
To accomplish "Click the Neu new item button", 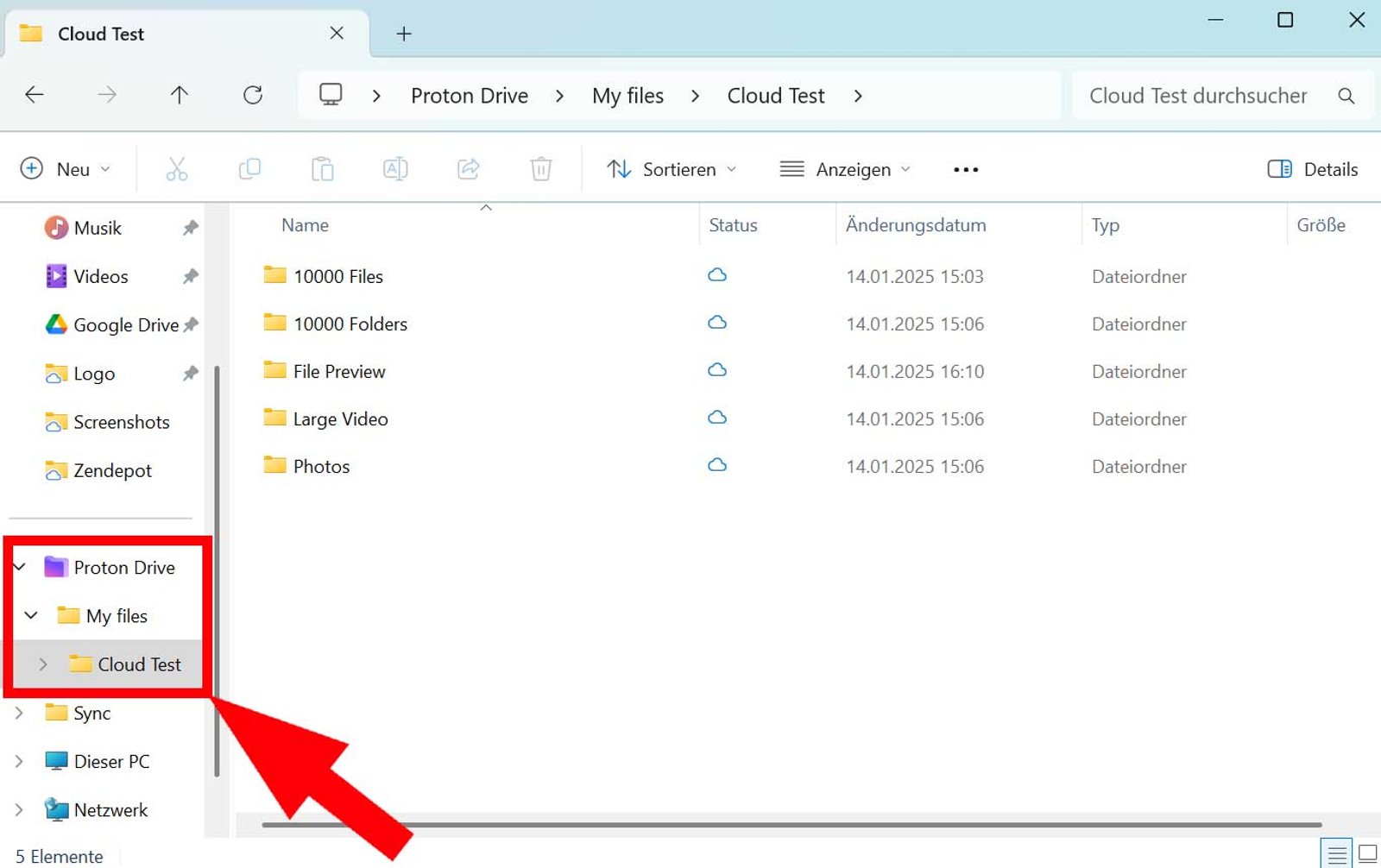I will tap(66, 169).
